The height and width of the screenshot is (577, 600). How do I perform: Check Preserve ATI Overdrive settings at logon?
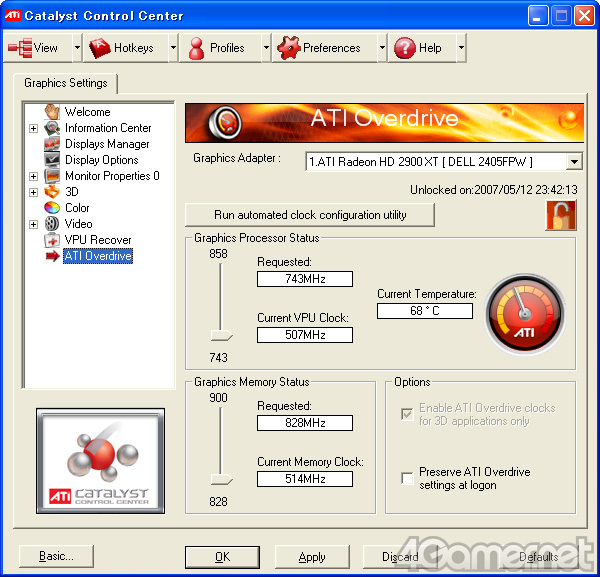tap(407, 478)
